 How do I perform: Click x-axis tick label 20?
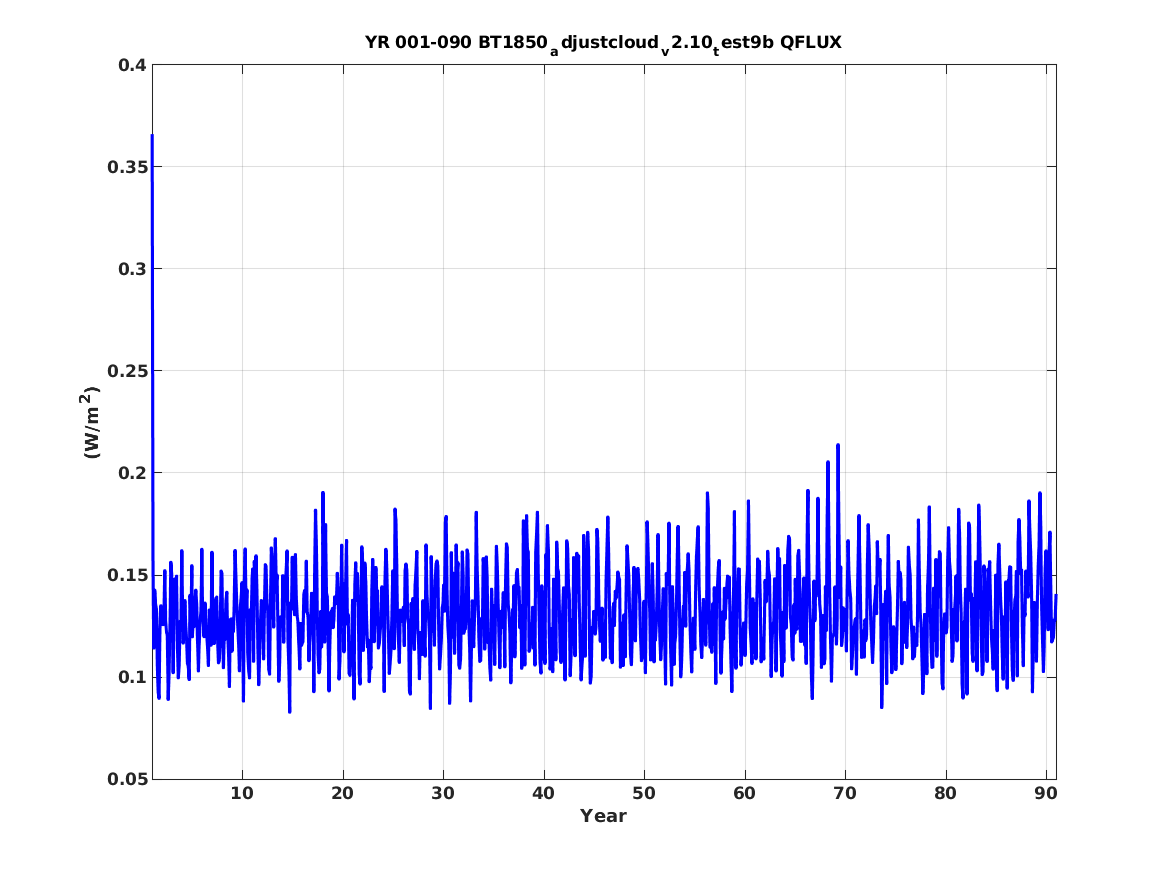pyautogui.click(x=342, y=794)
